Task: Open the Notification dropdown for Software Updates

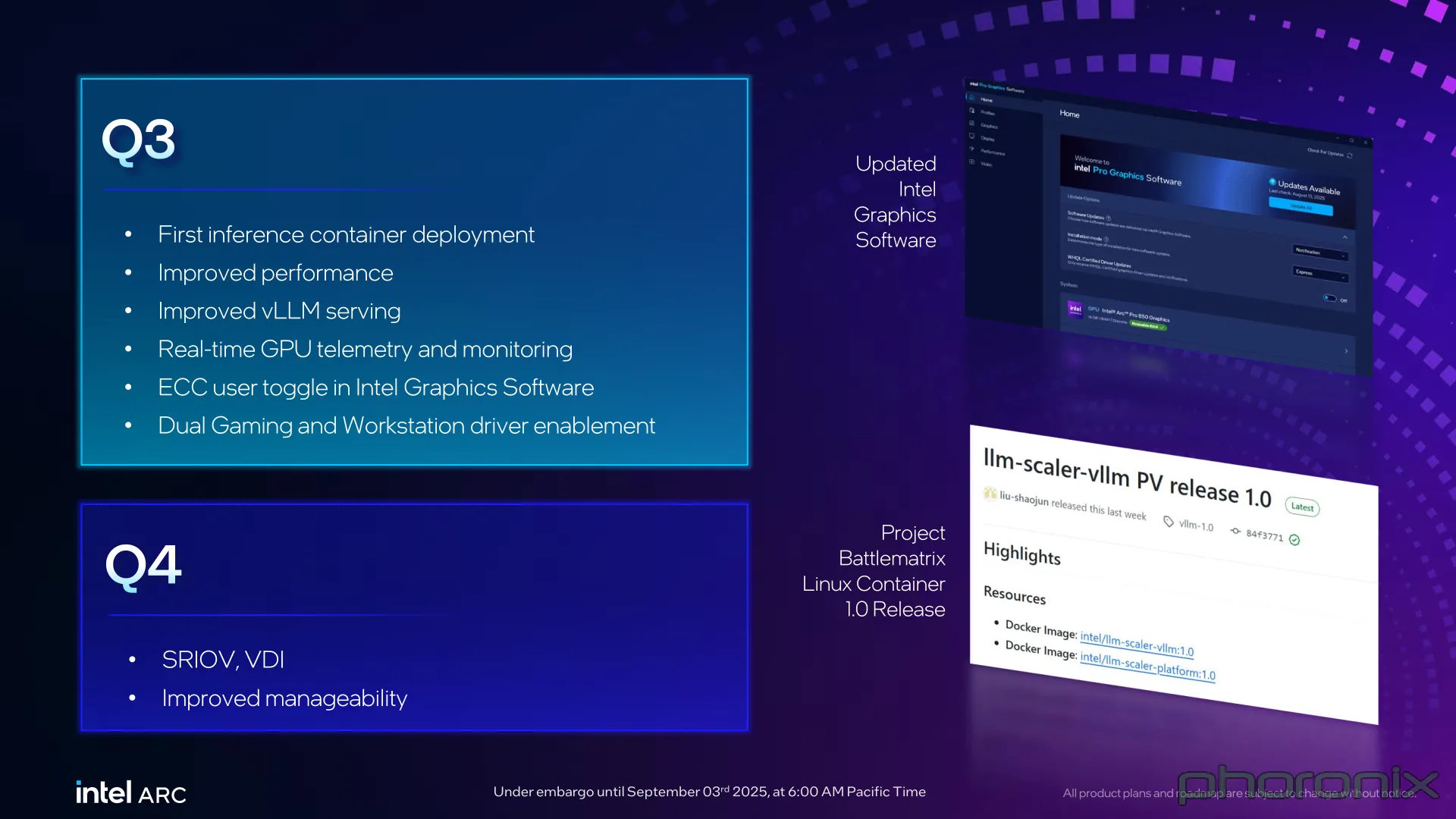Action: pos(1320,253)
